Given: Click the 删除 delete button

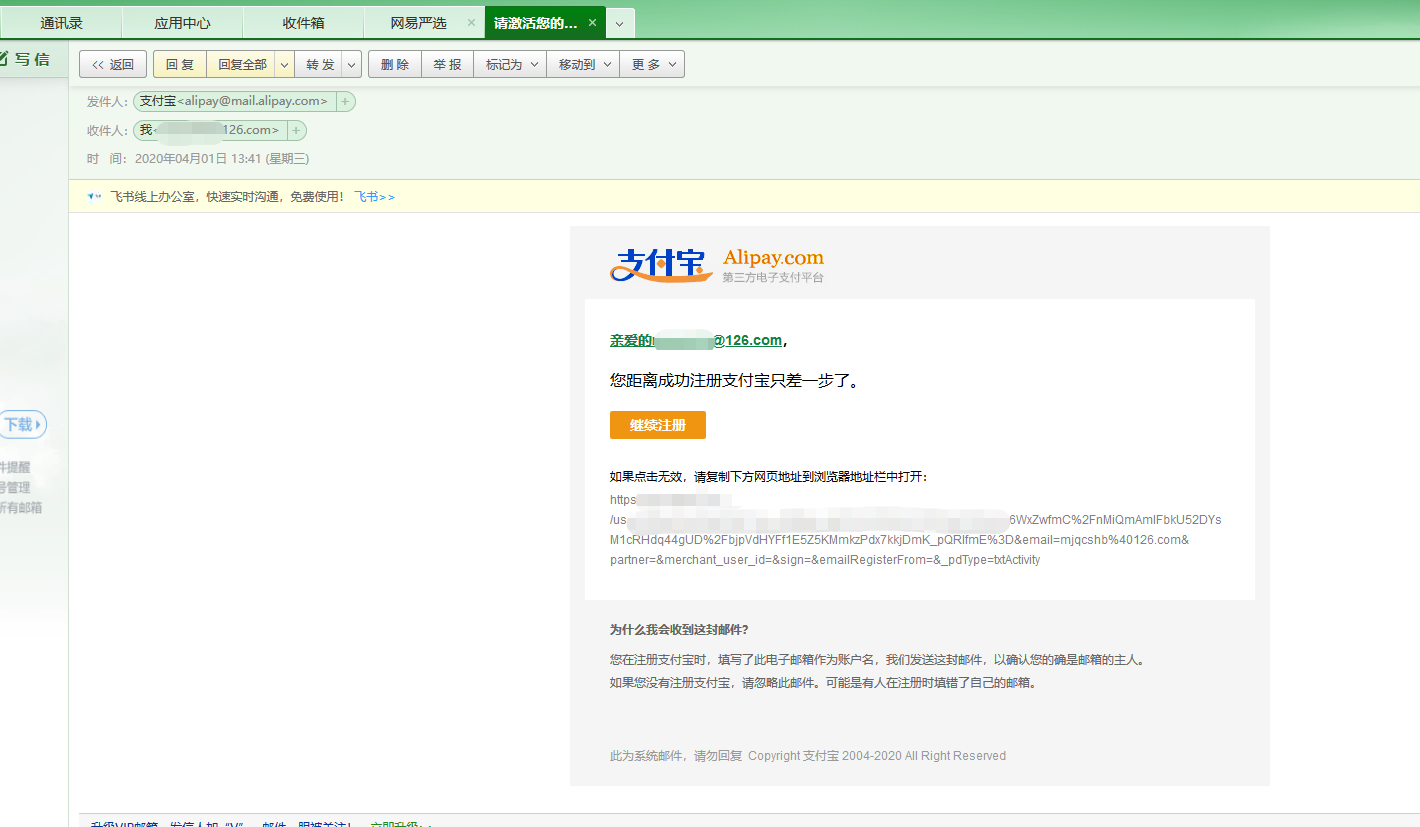Looking at the screenshot, I should point(395,64).
